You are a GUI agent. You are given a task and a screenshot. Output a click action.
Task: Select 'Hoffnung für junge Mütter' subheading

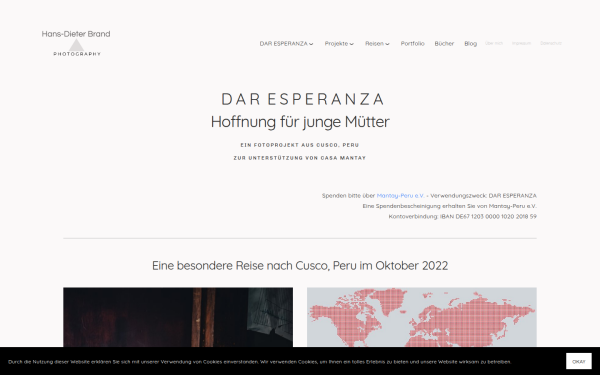[300, 122]
